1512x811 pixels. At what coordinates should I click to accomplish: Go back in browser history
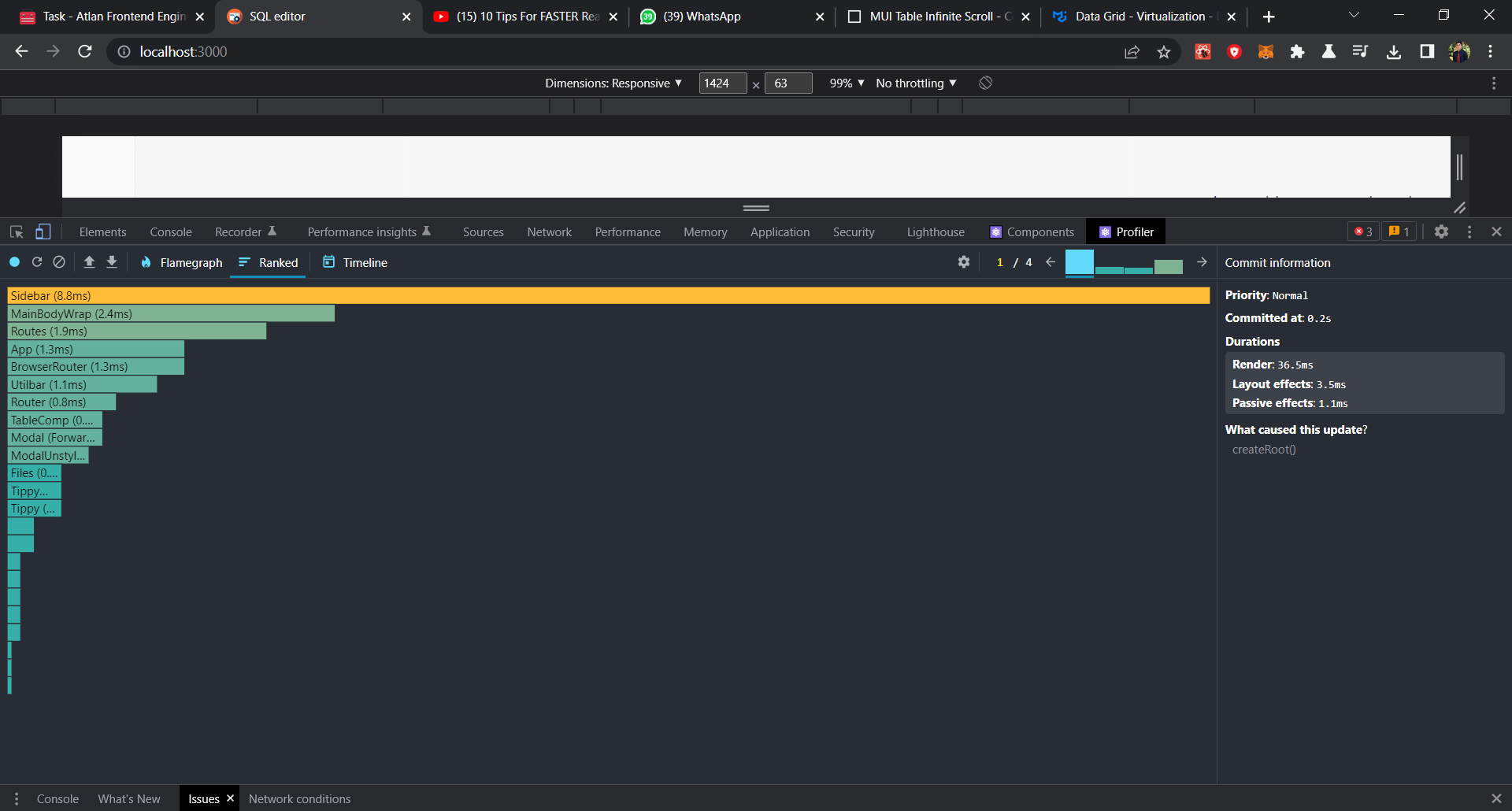22,52
